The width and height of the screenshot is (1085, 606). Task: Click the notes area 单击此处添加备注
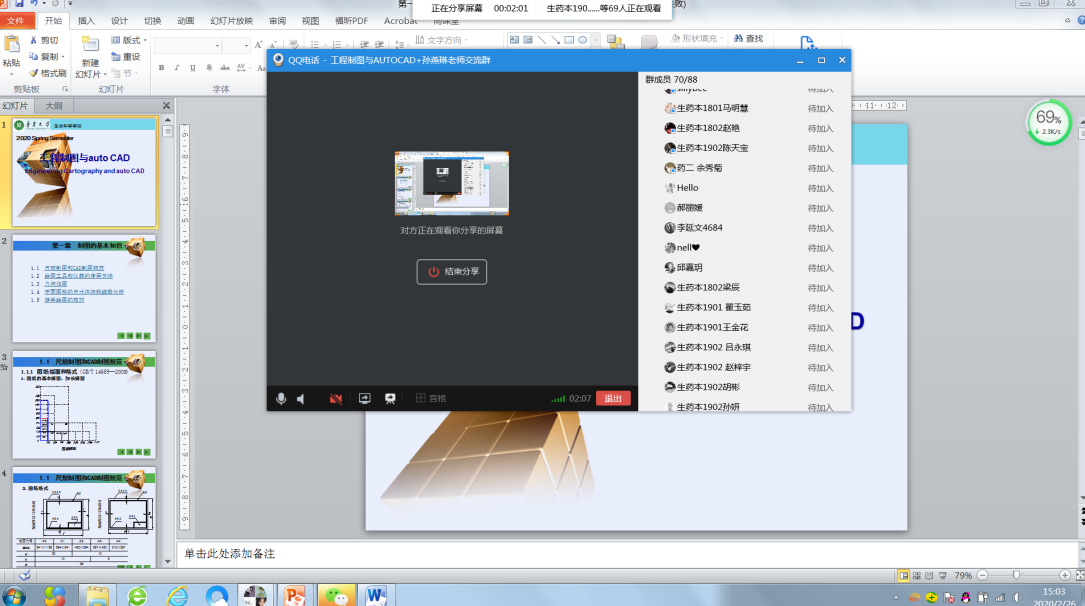click(230, 554)
